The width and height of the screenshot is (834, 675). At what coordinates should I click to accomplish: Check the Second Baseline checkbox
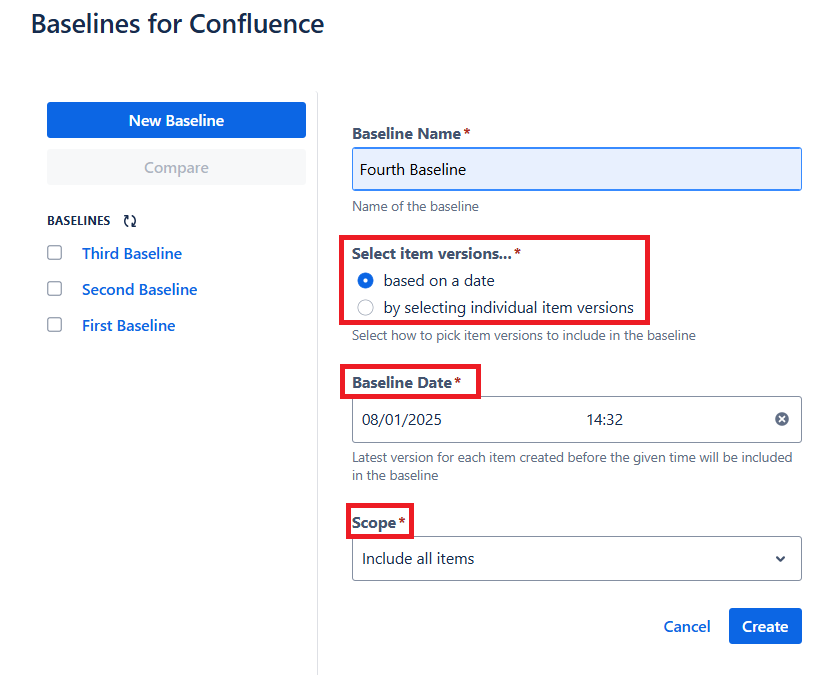point(54,289)
